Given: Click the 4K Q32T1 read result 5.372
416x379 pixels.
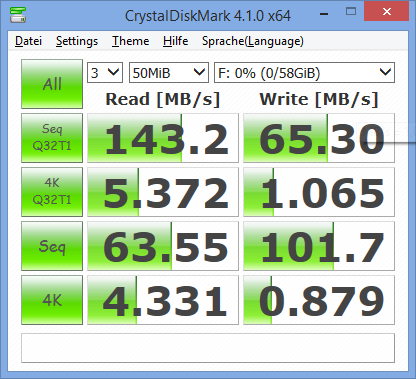Looking at the screenshot, I should 163,192.
